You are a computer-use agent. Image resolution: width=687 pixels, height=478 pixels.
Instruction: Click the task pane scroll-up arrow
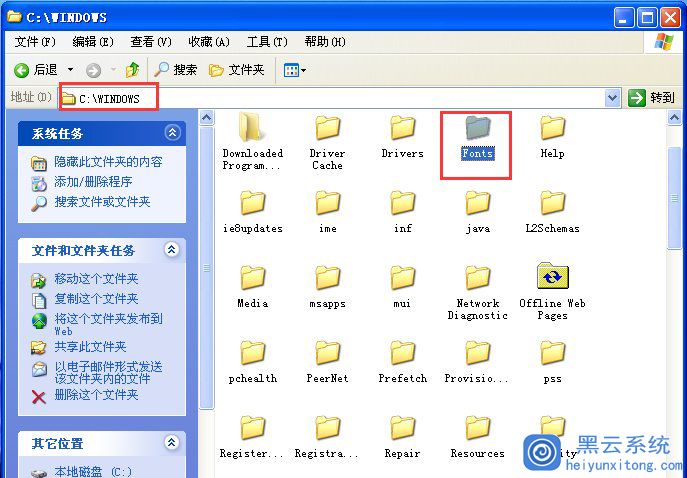206,117
